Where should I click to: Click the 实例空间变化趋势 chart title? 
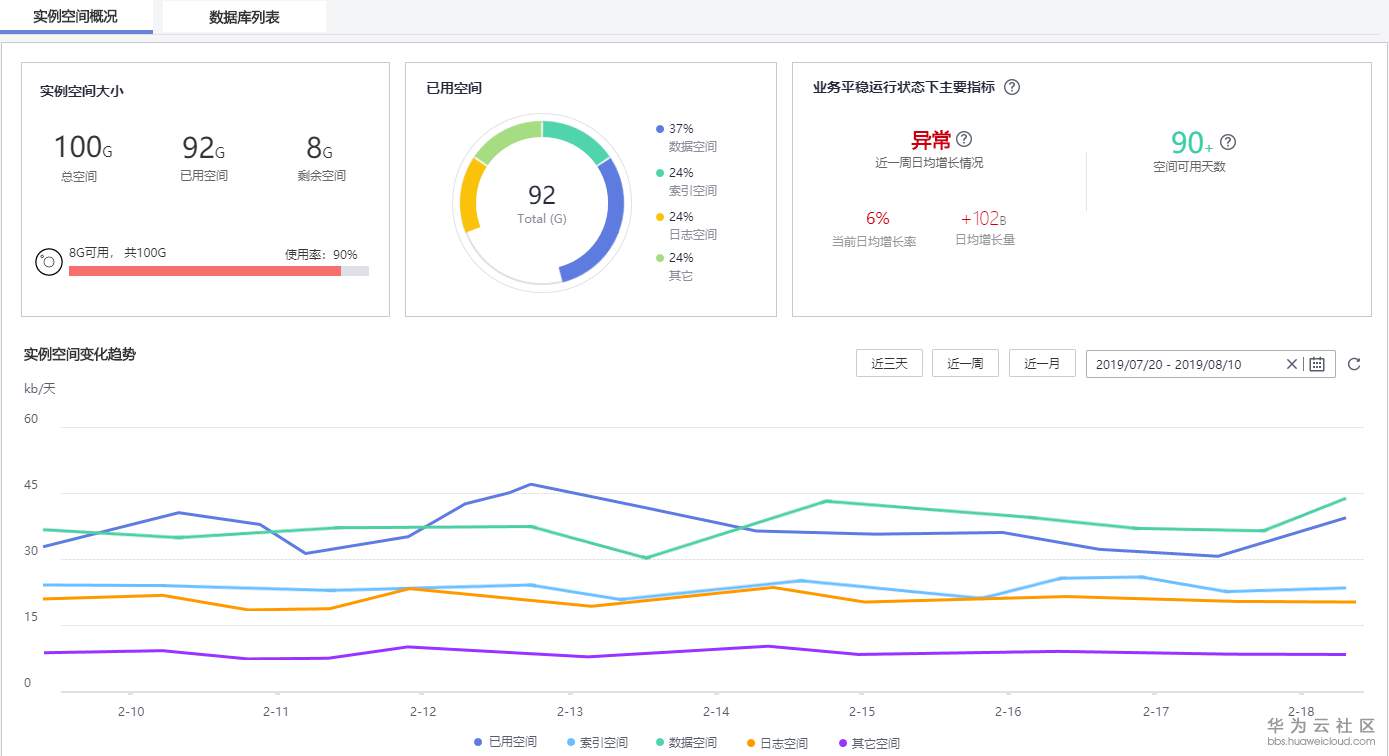pyautogui.click(x=80, y=354)
